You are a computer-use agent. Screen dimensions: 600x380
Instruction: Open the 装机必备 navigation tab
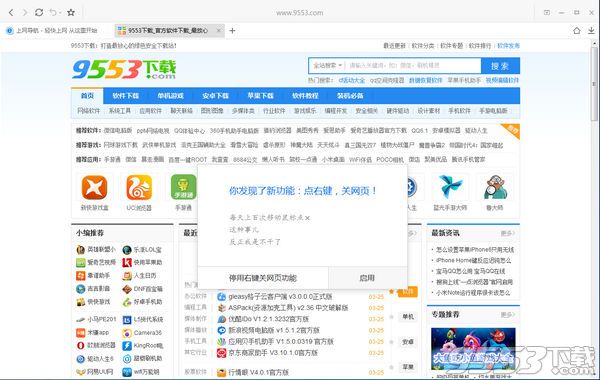(350, 96)
